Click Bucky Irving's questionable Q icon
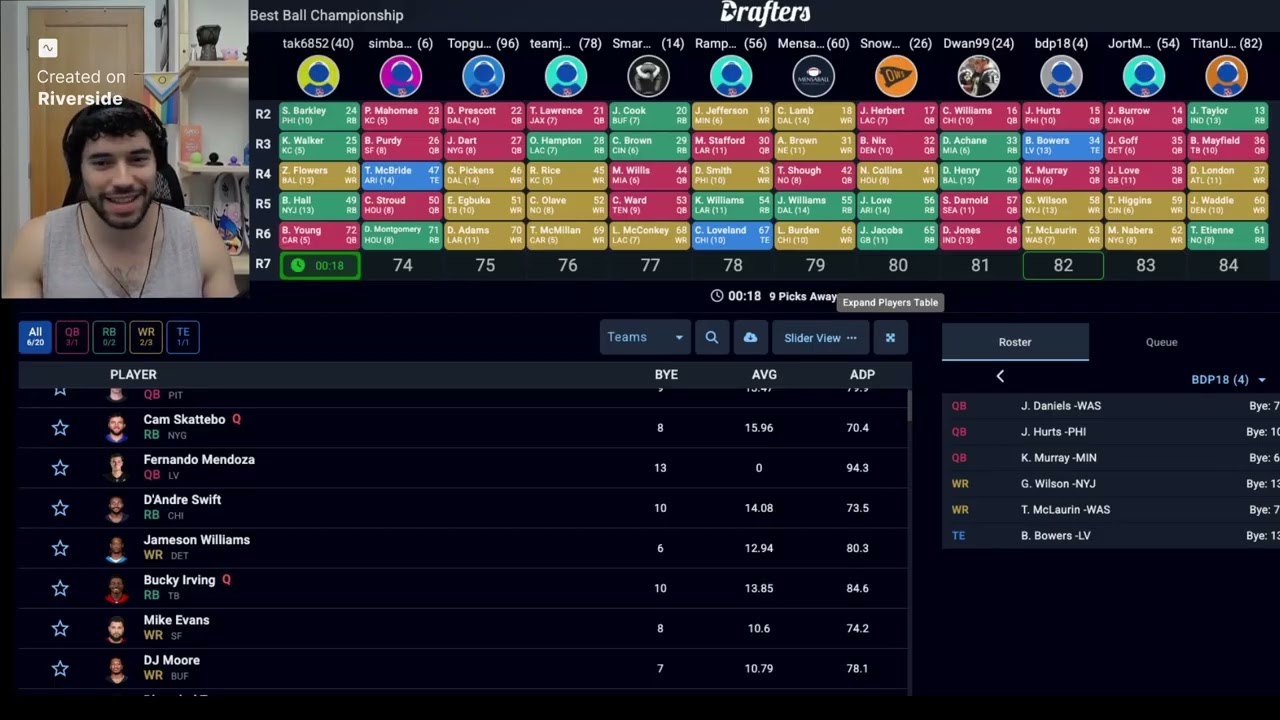Screen dimensions: 1280x720 (x=226, y=580)
